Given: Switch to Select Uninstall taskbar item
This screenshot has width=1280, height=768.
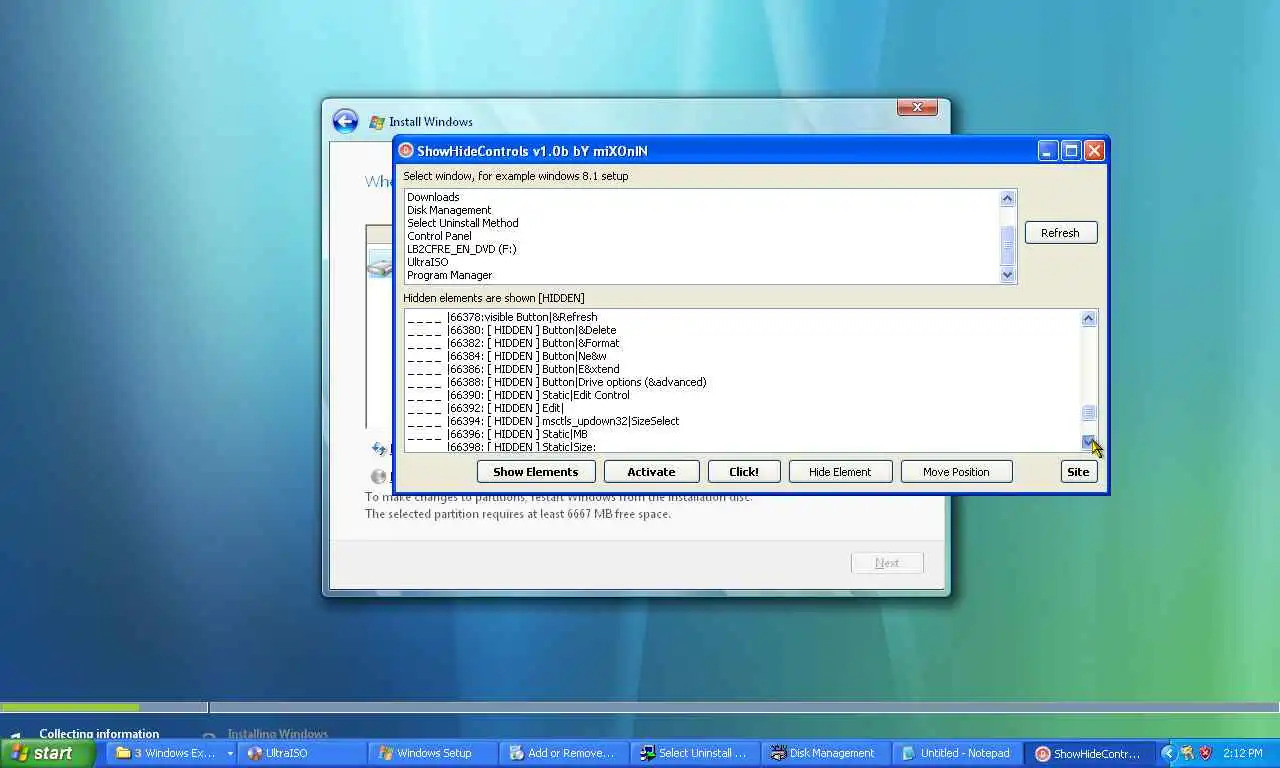Looking at the screenshot, I should point(694,753).
